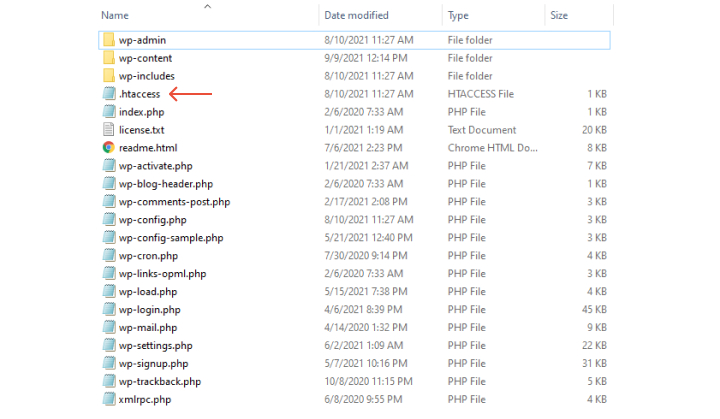Select the xmlrpc.php file name
Screen dimensions: 720x419
145,399
